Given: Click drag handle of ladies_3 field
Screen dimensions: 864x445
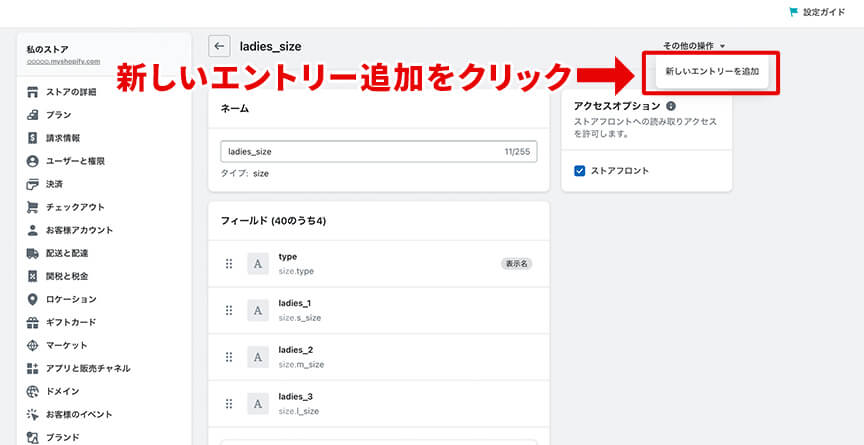Looking at the screenshot, I should click(x=229, y=404).
